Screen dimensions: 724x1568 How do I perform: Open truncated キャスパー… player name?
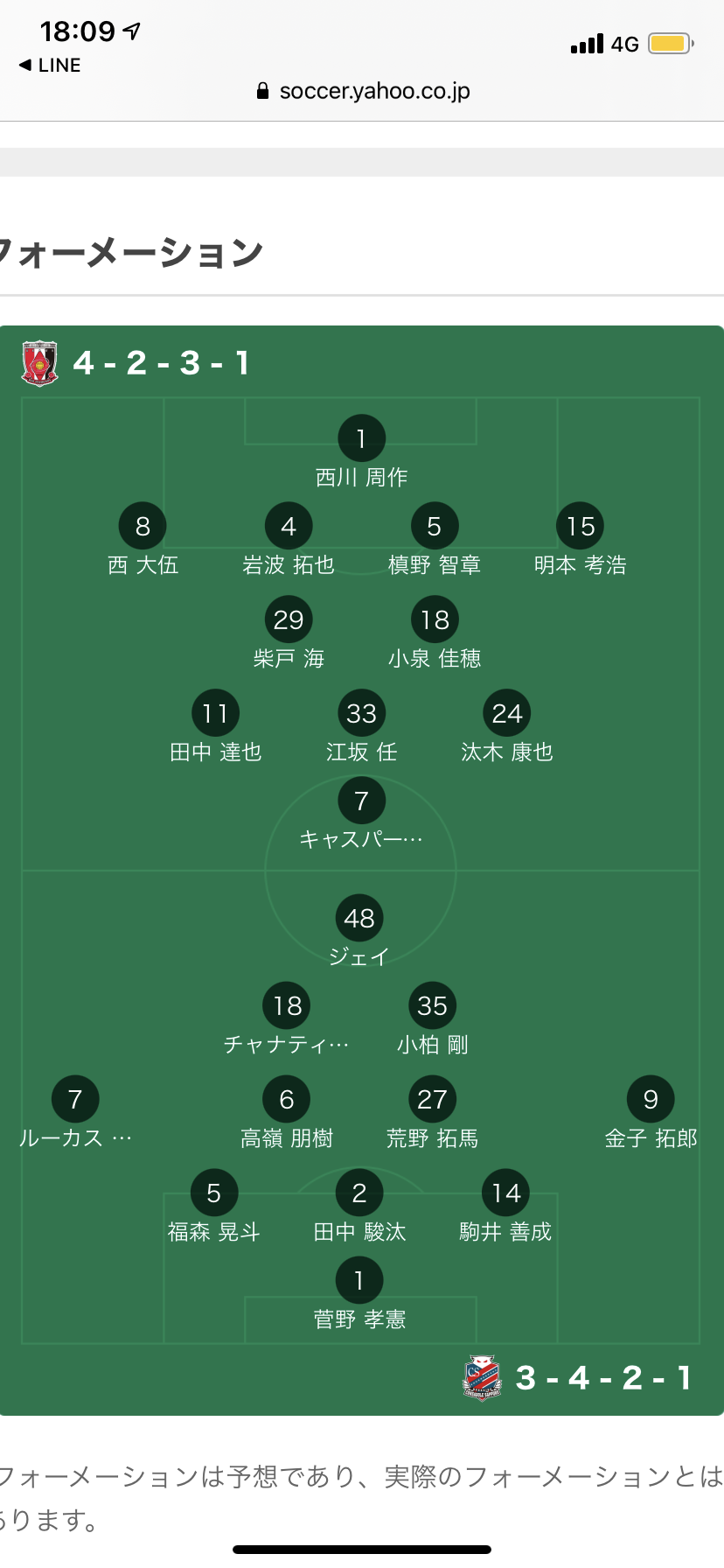361,840
